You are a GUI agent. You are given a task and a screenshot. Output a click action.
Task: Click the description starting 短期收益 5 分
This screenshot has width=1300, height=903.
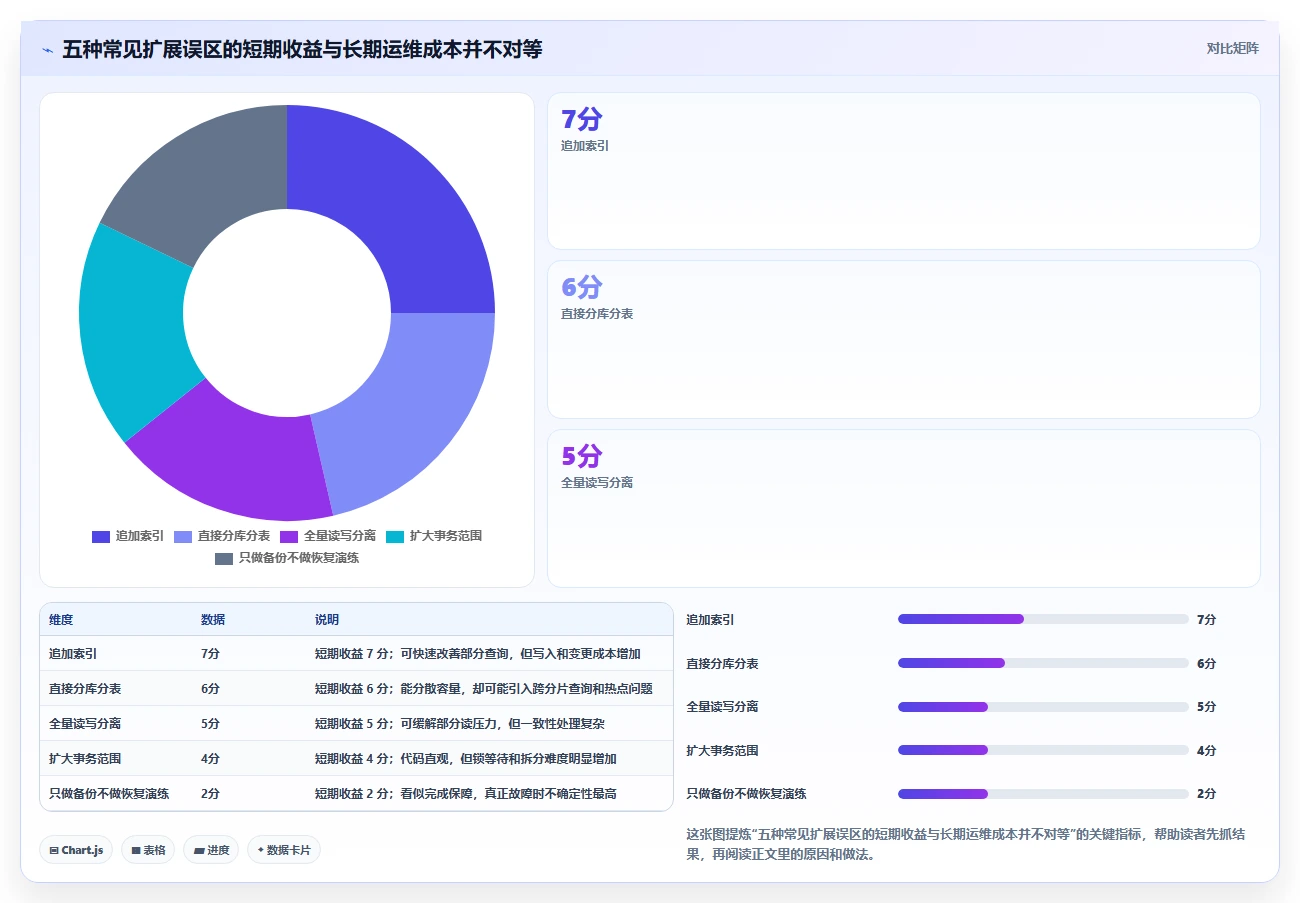point(460,724)
